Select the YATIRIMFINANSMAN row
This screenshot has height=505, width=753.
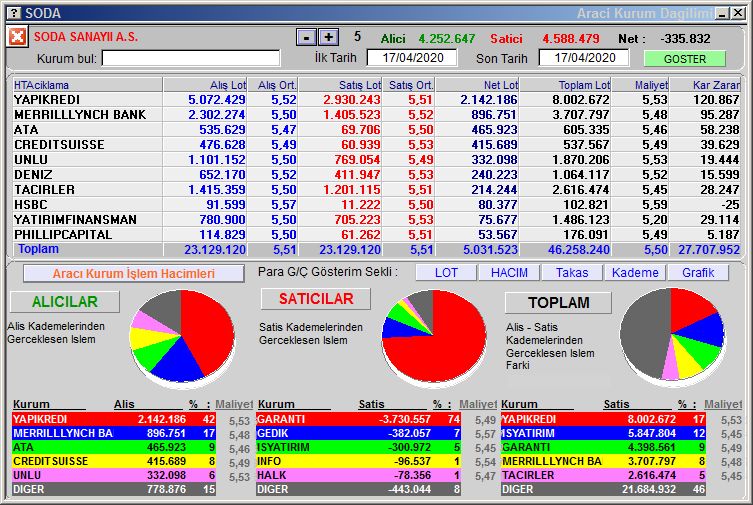[x=376, y=219]
